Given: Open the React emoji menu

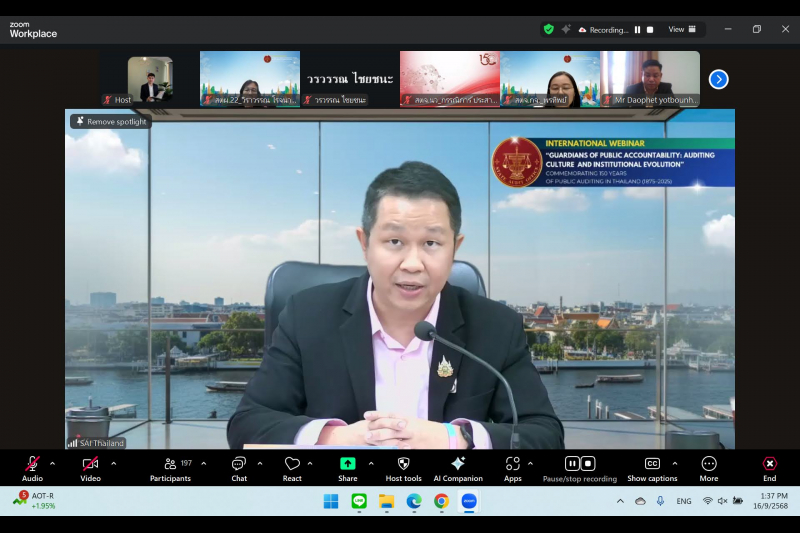Looking at the screenshot, I should click(x=292, y=464).
